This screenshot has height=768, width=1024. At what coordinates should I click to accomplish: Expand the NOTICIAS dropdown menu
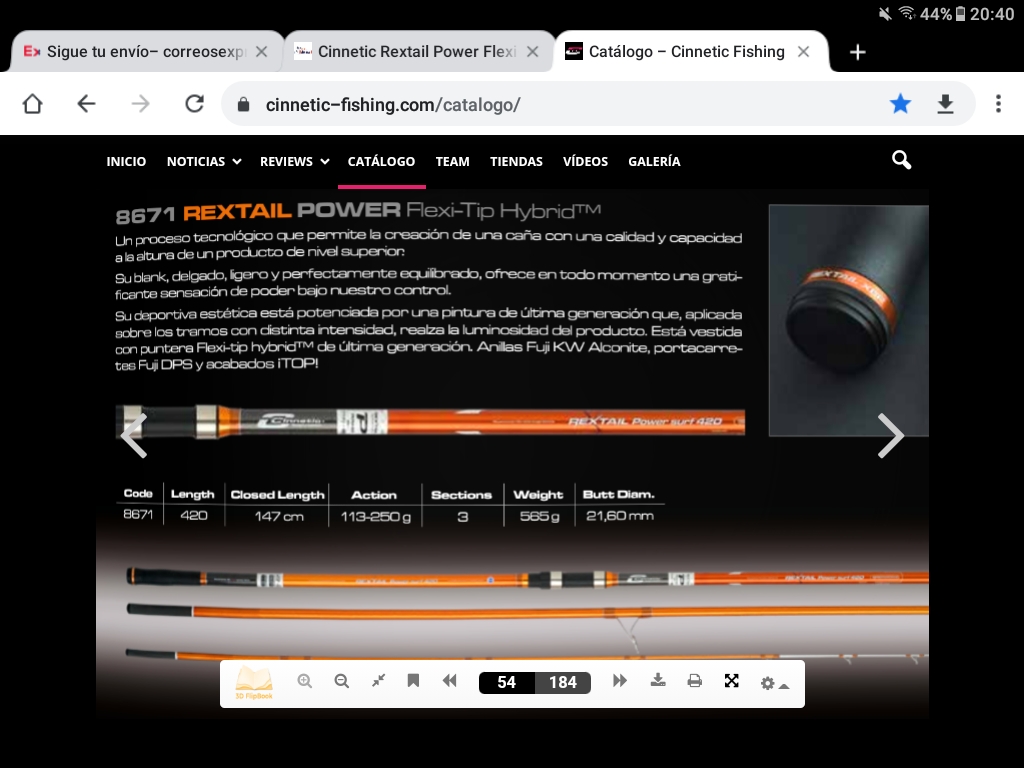point(203,161)
